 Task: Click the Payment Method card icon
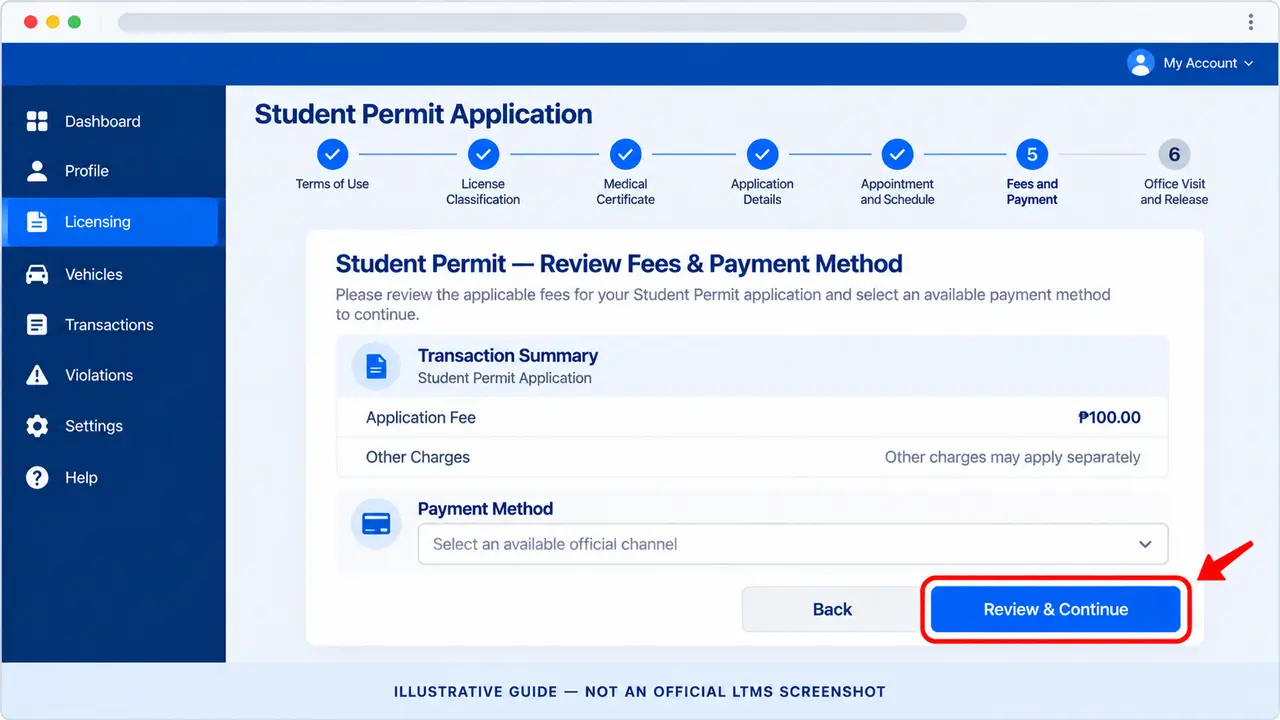point(376,523)
